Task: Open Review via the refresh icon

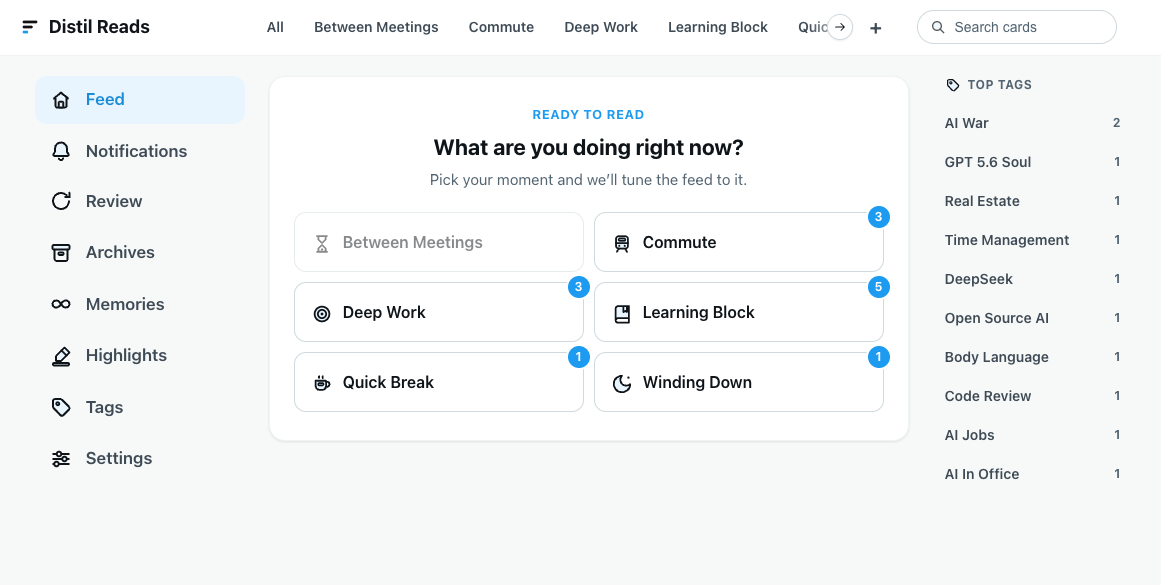Action: pyautogui.click(x=61, y=201)
